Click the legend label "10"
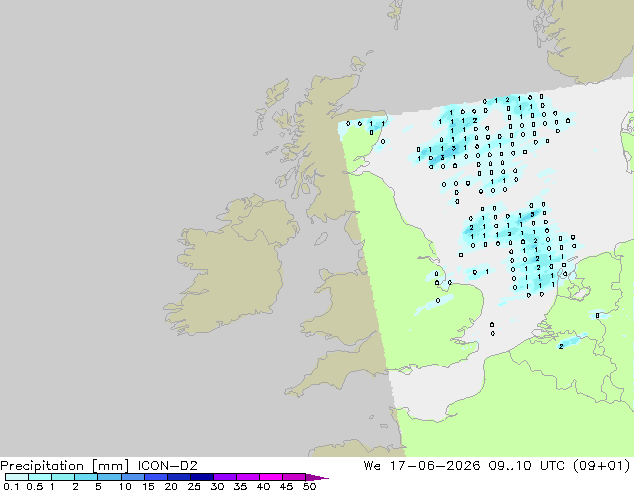 coord(125,486)
